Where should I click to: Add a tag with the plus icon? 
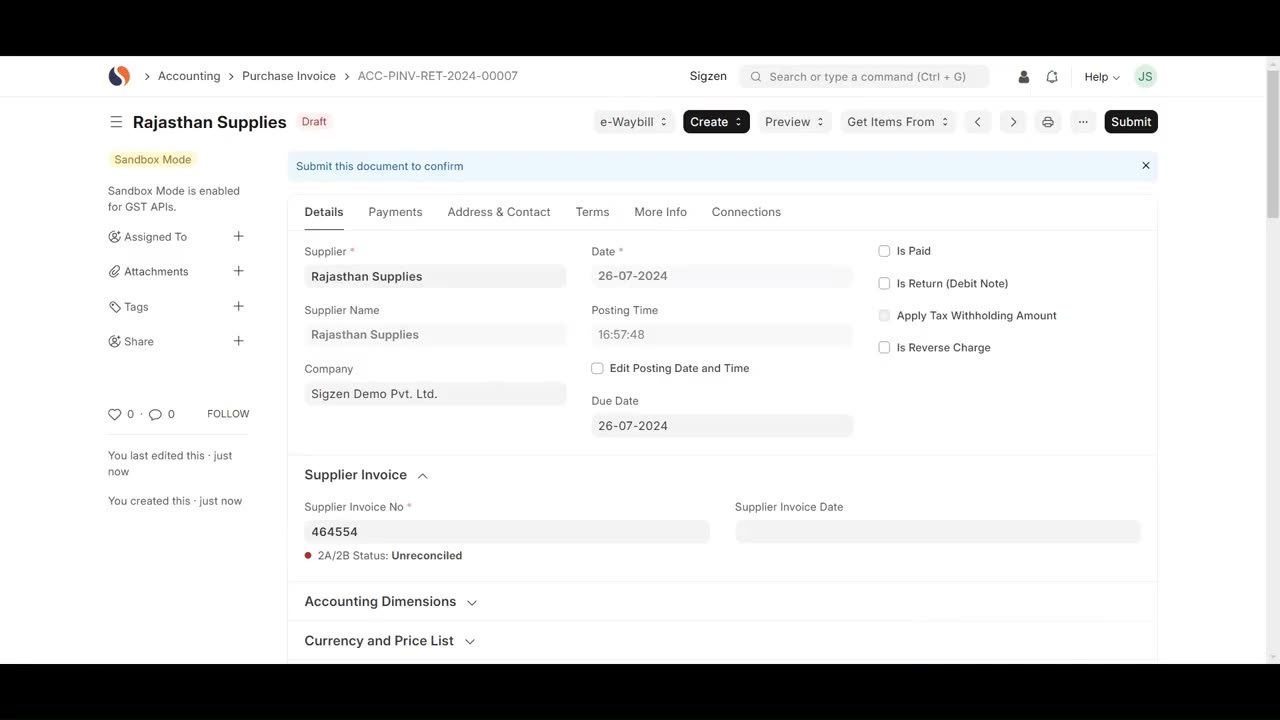238,306
